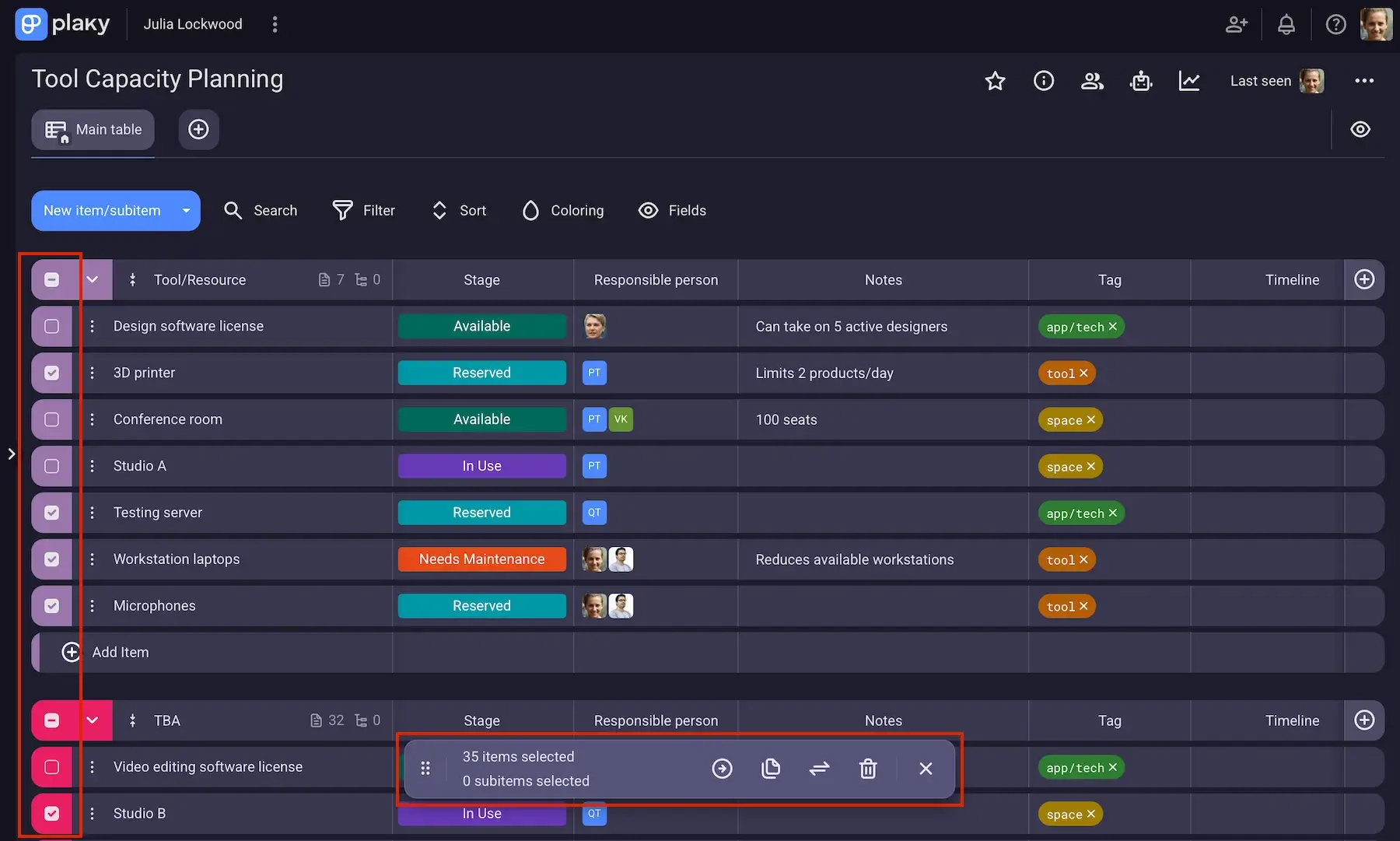Uncheck Workstation laptops checkbox

coord(51,559)
